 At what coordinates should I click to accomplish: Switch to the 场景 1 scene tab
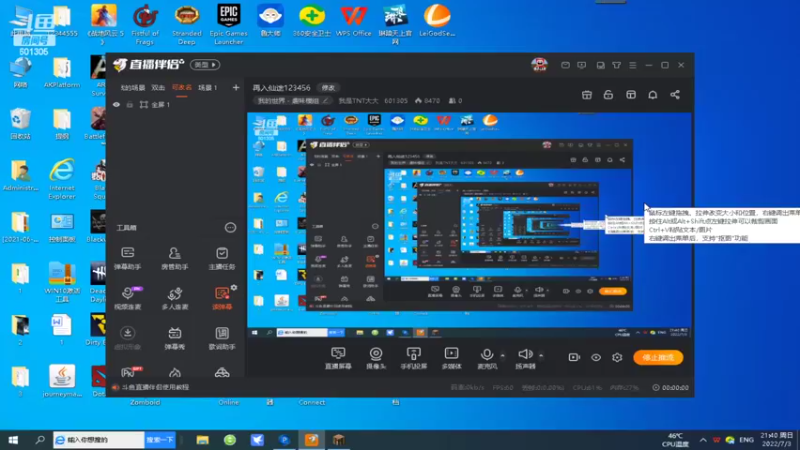[x=208, y=88]
